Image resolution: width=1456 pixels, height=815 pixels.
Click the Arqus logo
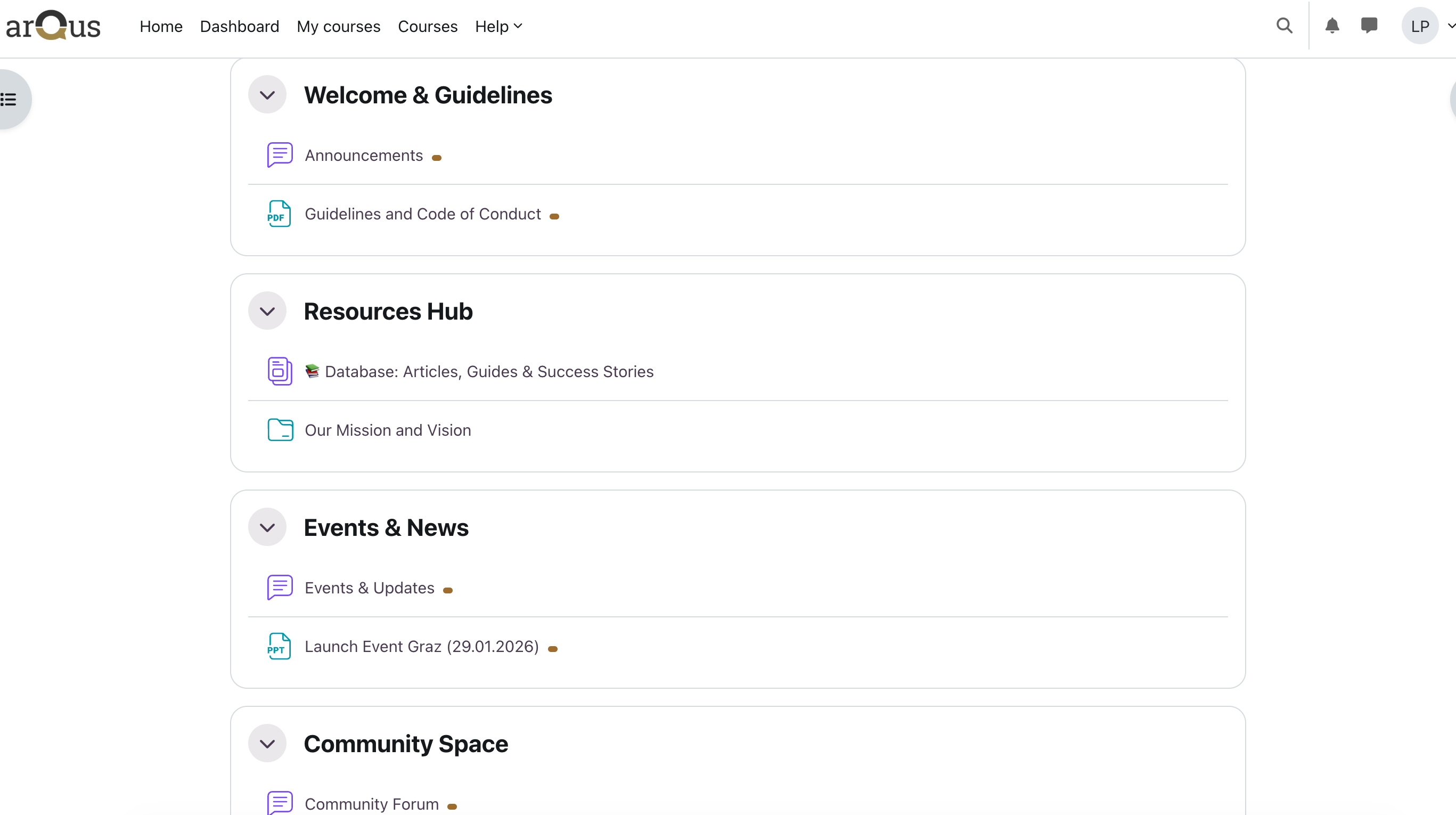pos(53,26)
